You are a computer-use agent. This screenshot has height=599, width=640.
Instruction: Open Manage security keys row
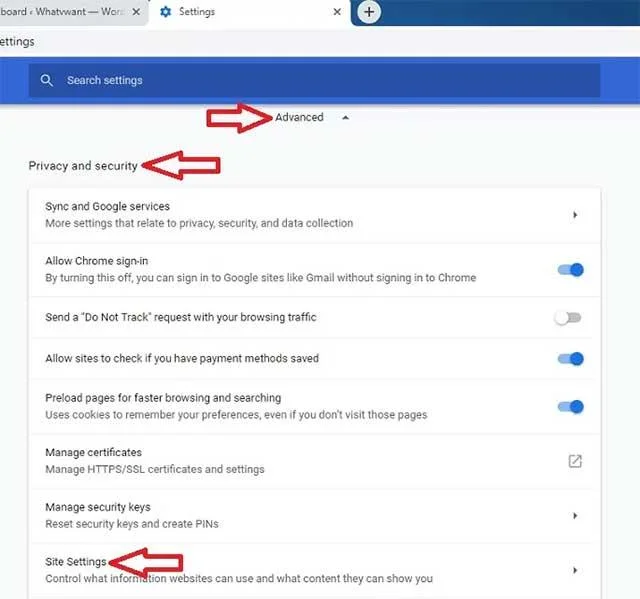(315, 515)
